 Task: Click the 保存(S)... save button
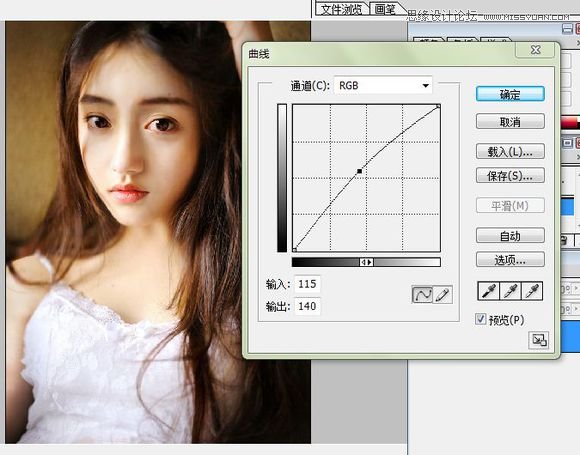click(510, 176)
